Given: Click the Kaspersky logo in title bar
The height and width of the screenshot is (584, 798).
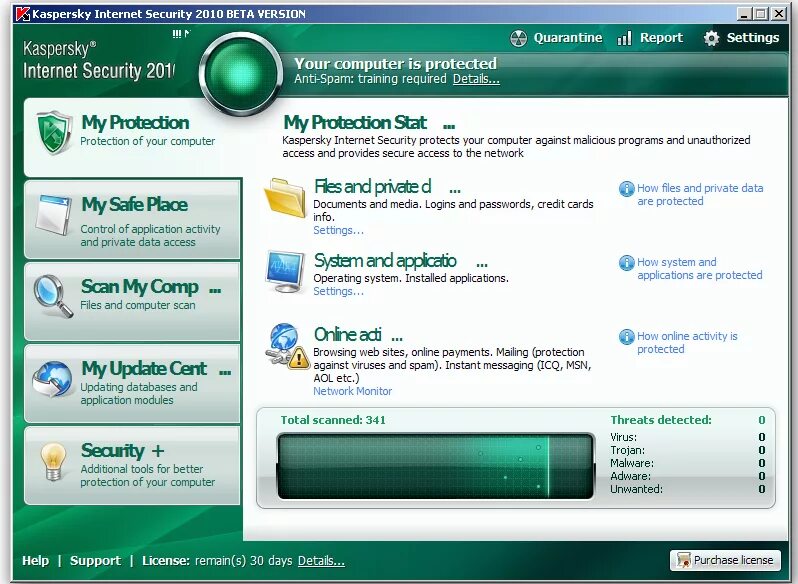Looking at the screenshot, I should click(x=23, y=14).
